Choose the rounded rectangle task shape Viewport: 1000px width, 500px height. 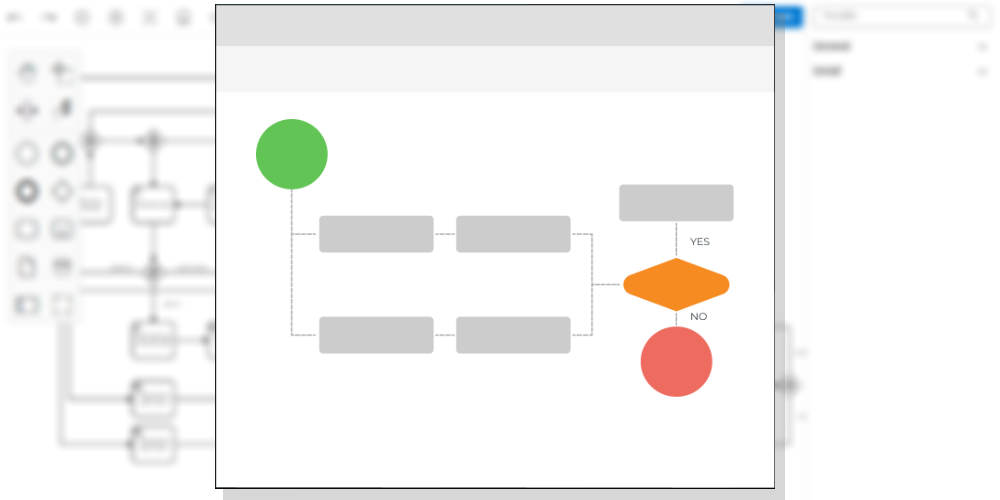(x=28, y=229)
